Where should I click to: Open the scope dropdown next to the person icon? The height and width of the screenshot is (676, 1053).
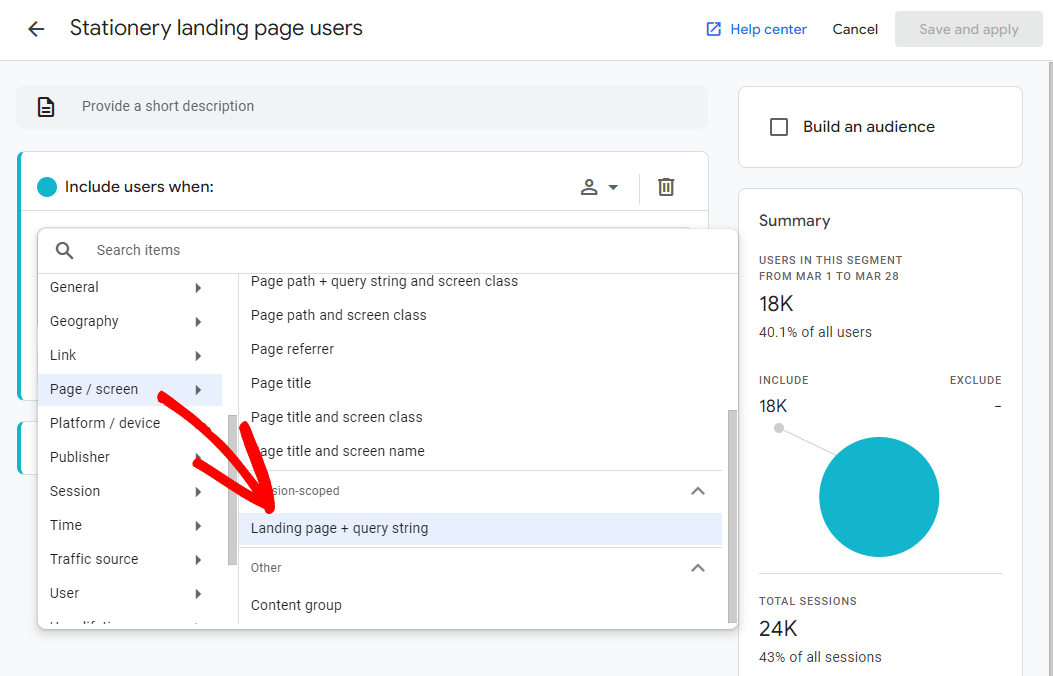click(x=613, y=187)
